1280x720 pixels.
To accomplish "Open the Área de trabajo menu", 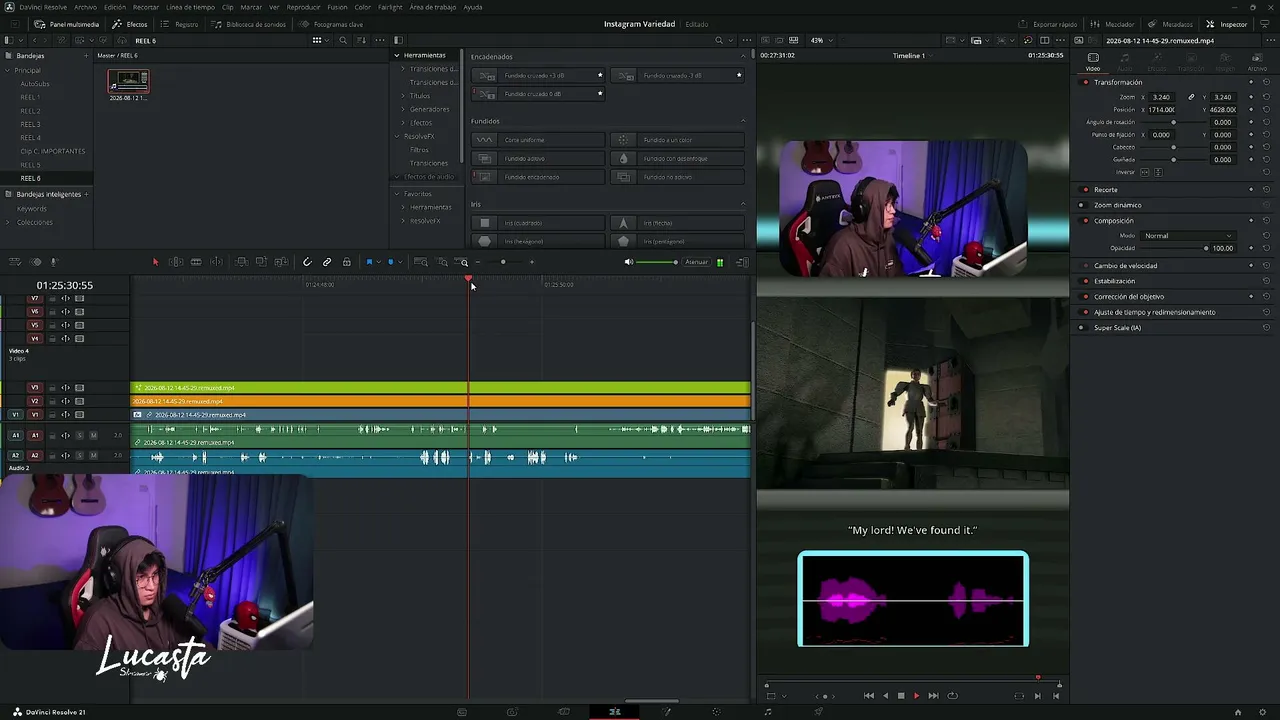I will (432, 7).
